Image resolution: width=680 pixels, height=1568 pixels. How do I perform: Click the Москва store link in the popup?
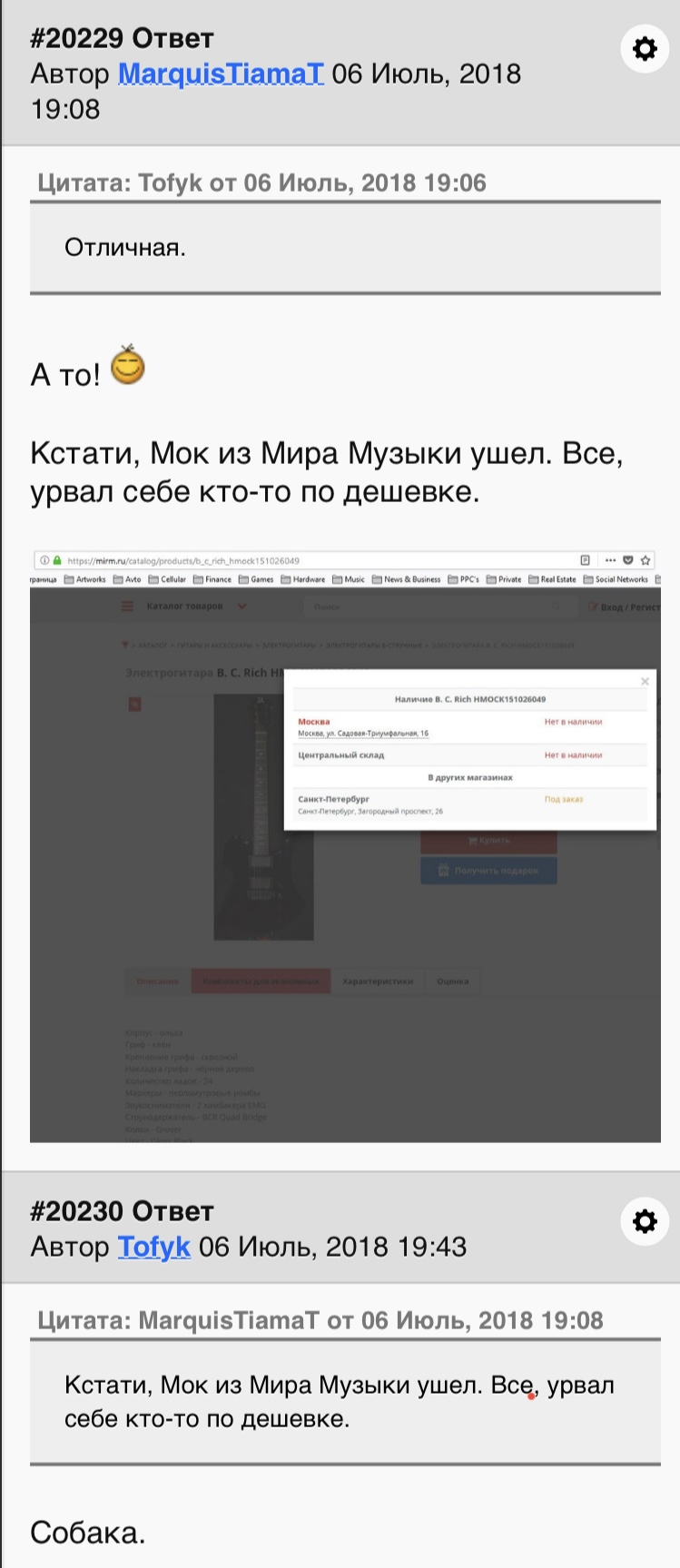coord(314,722)
